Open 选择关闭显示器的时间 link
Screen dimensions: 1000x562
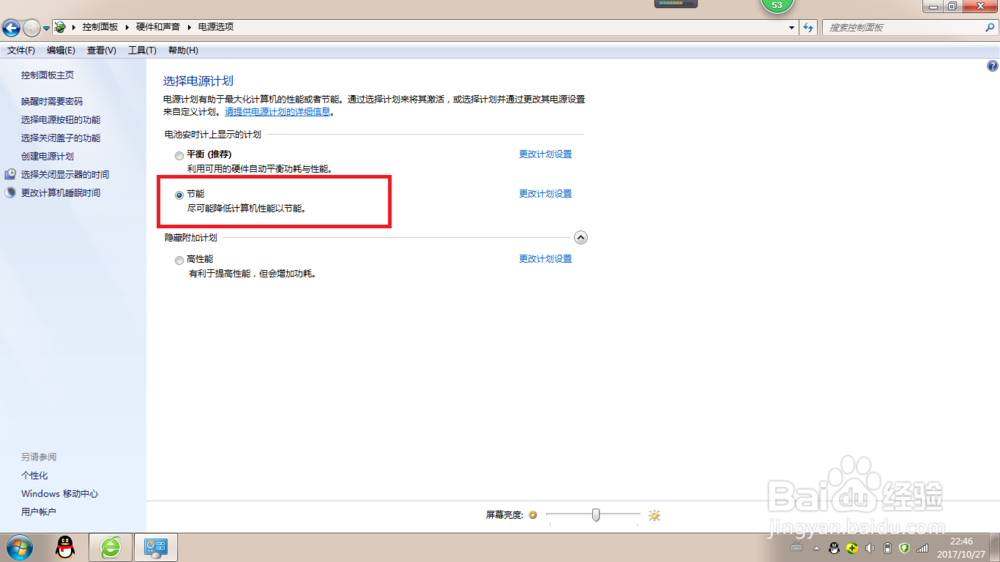pos(65,175)
